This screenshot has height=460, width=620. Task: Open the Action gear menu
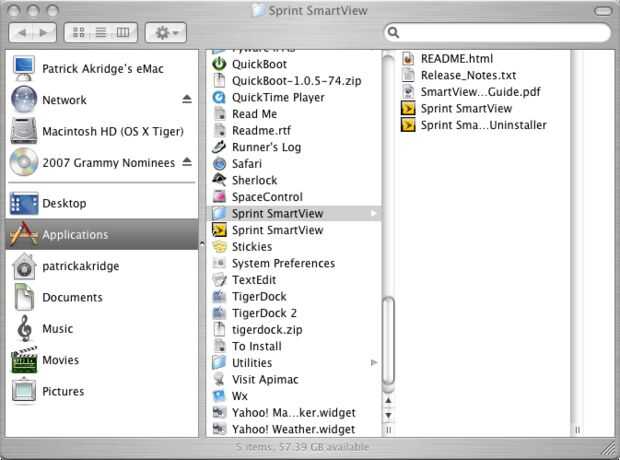[166, 32]
